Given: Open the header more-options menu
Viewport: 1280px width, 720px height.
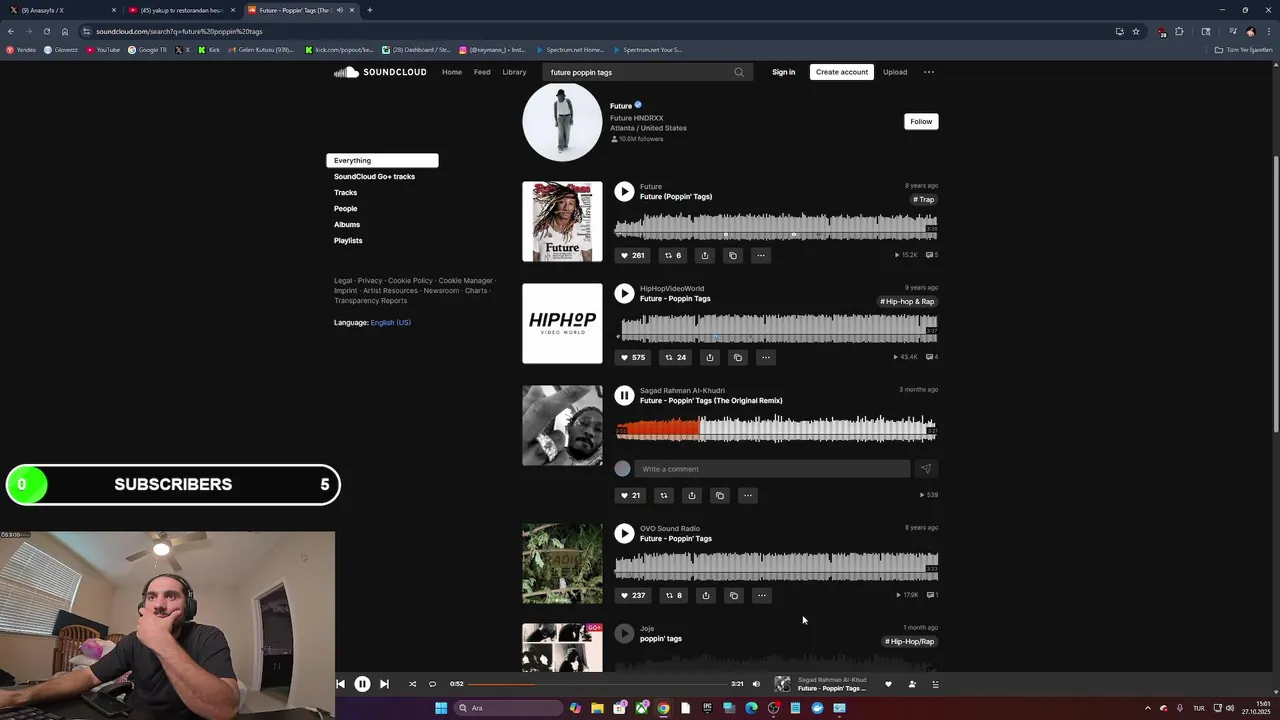Looking at the screenshot, I should pyautogui.click(x=928, y=72).
